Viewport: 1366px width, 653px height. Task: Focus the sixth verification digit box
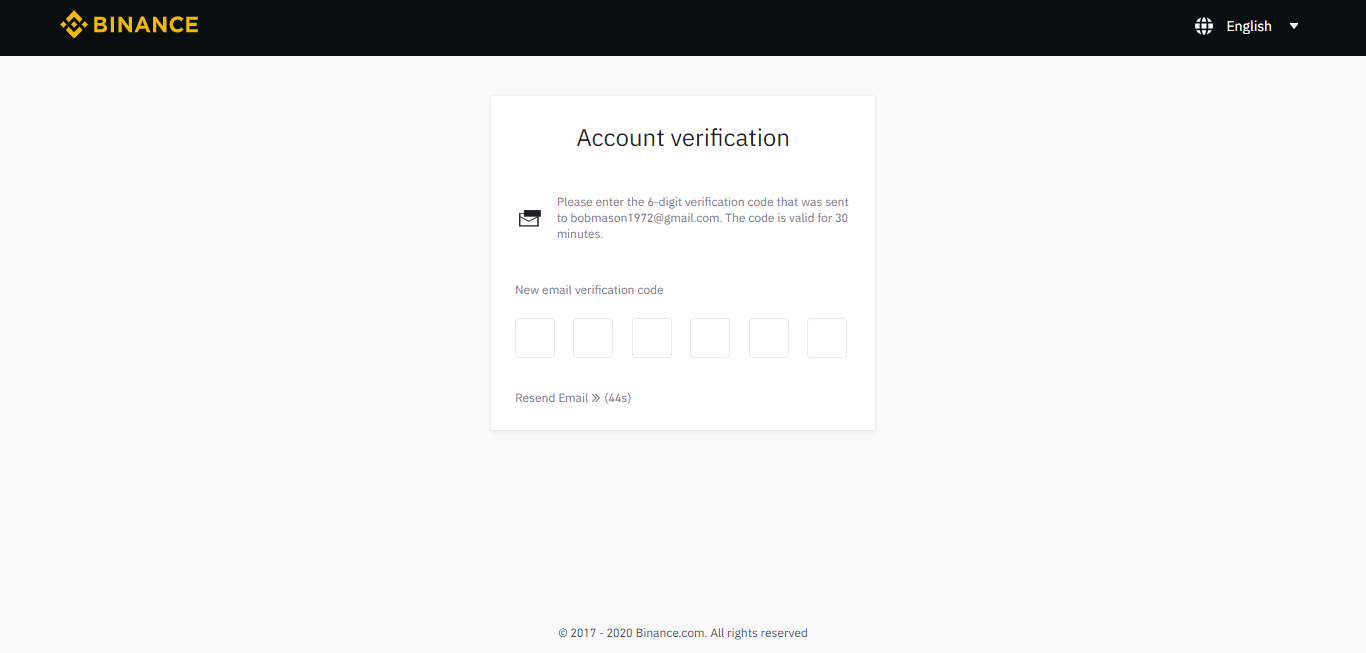[x=827, y=338]
